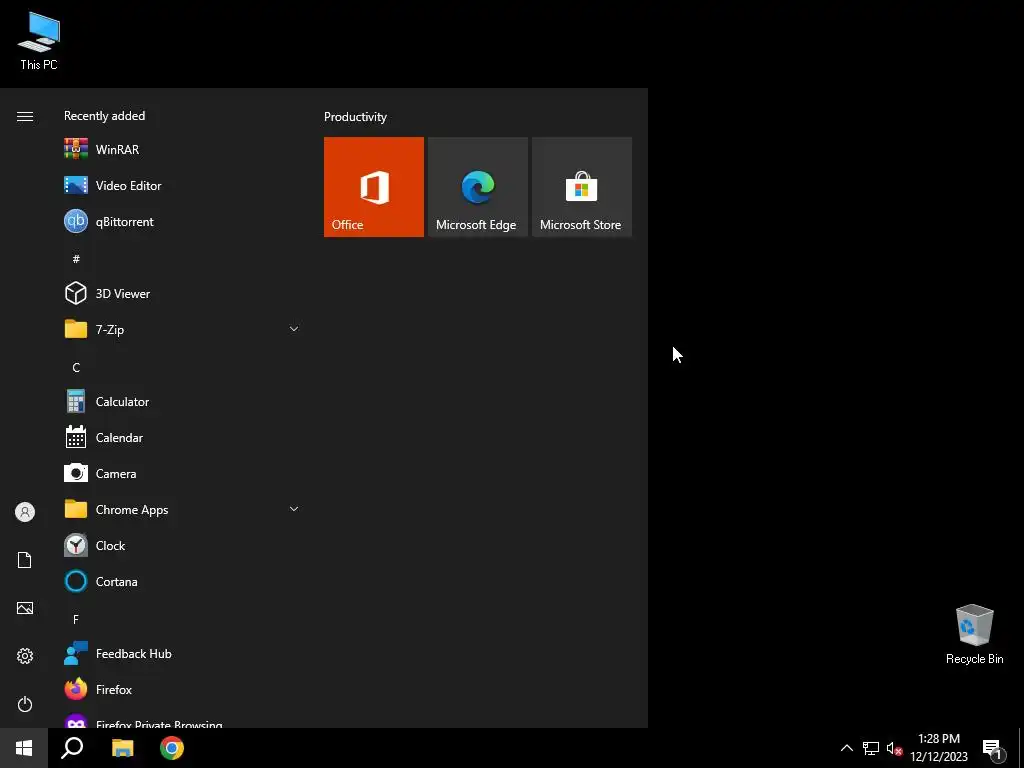The height and width of the screenshot is (768, 1024).
Task: Open File Explorer from taskbar
Action: [x=122, y=748]
